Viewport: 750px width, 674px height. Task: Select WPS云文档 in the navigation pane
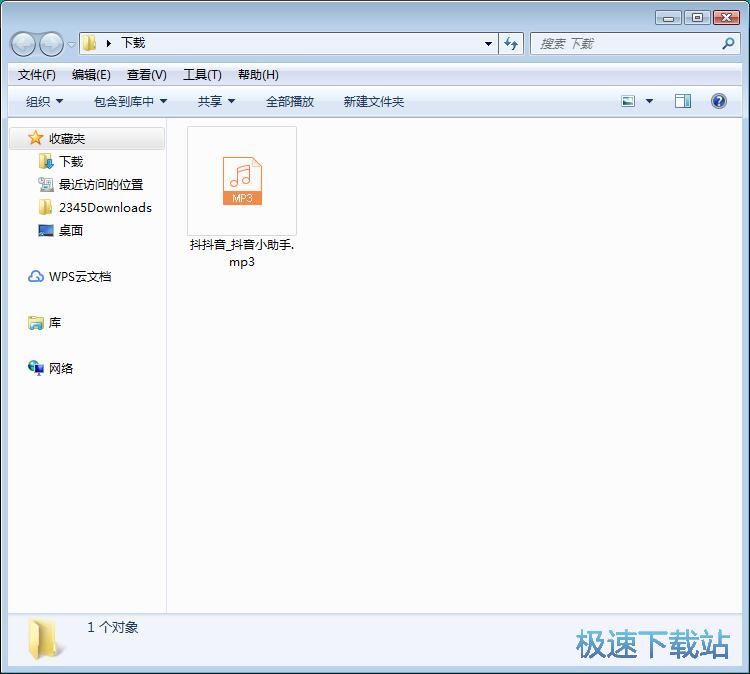click(x=80, y=276)
